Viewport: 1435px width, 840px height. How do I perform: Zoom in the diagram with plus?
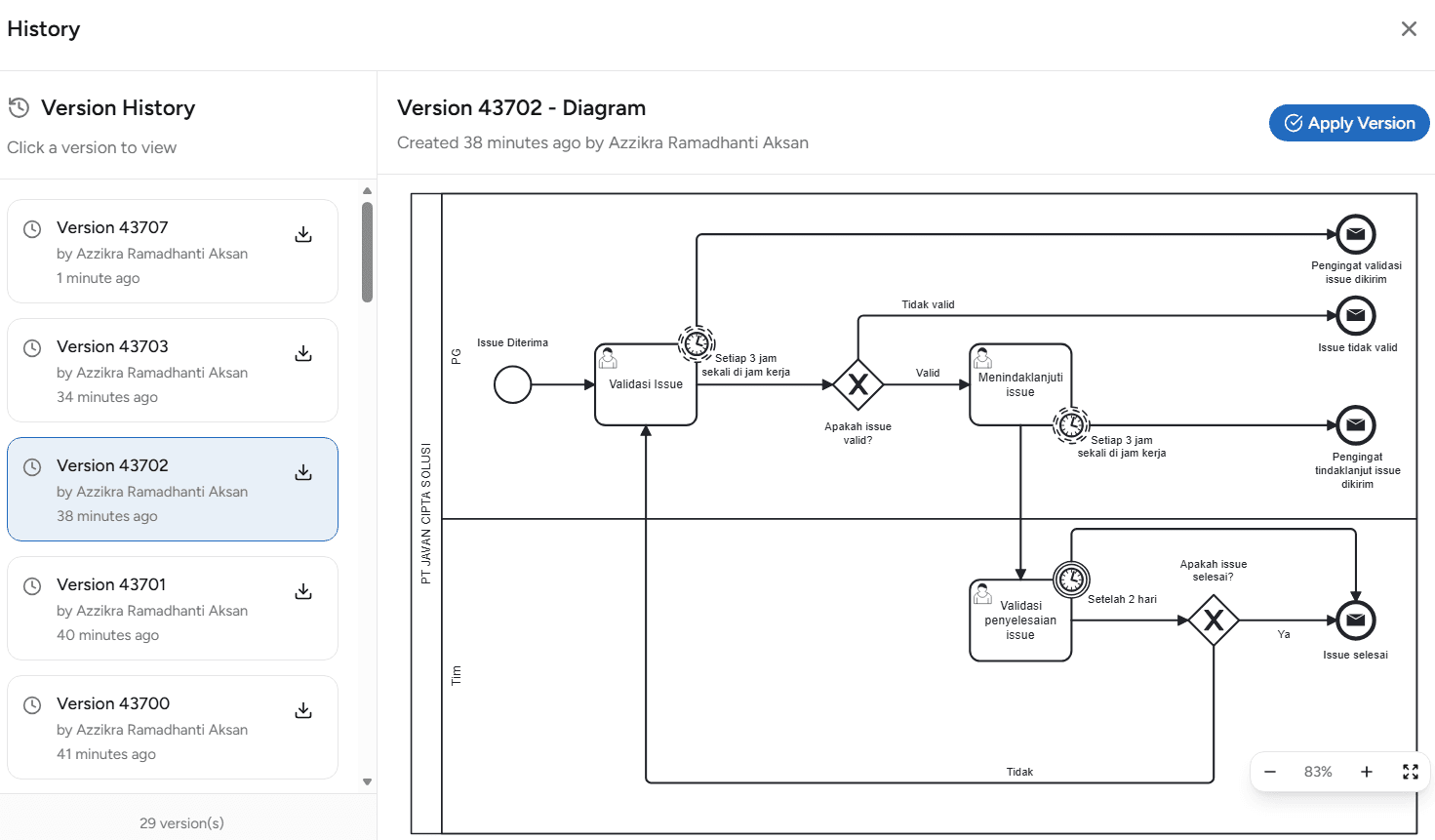(x=1367, y=772)
